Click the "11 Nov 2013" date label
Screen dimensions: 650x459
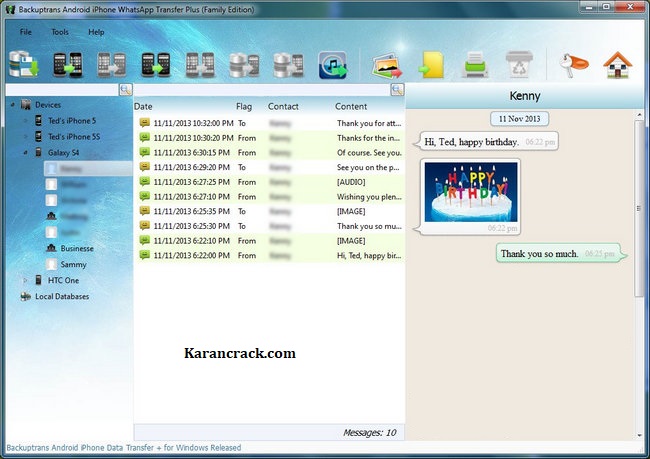pos(519,119)
